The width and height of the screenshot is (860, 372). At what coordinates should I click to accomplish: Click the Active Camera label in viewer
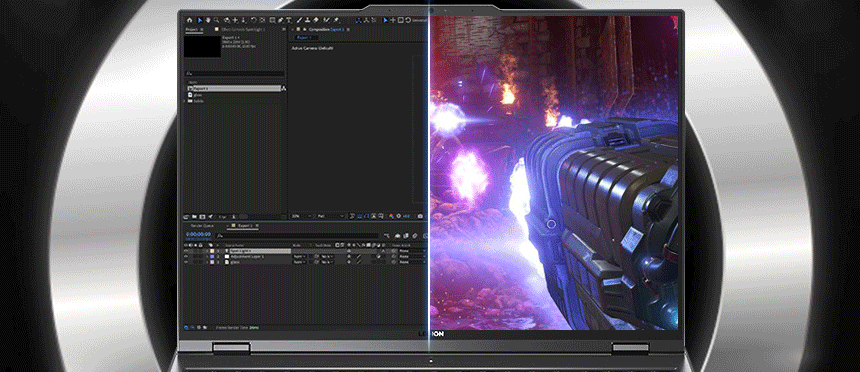click(313, 48)
